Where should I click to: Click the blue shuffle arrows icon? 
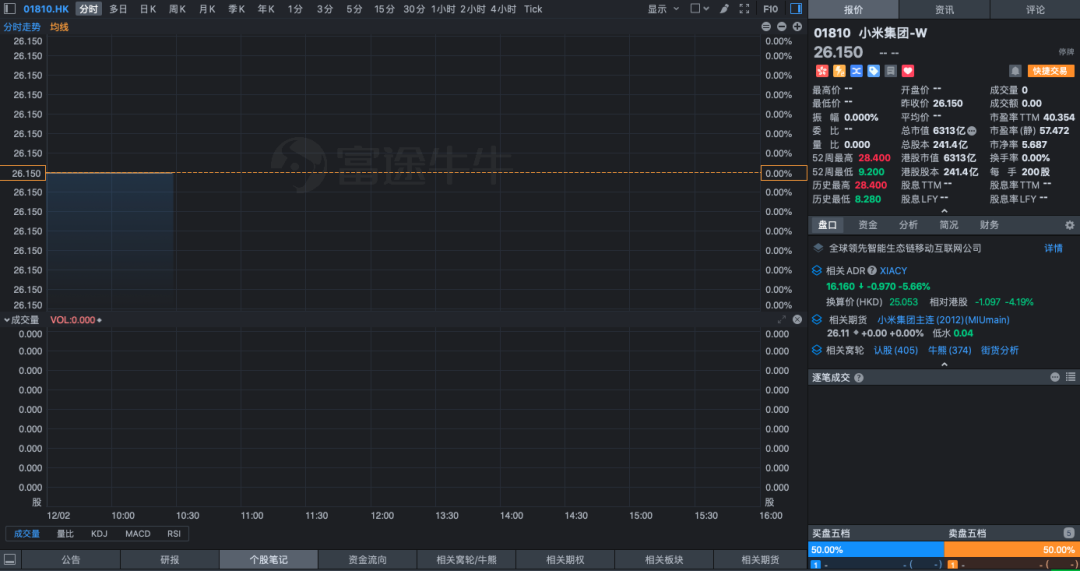pos(856,71)
